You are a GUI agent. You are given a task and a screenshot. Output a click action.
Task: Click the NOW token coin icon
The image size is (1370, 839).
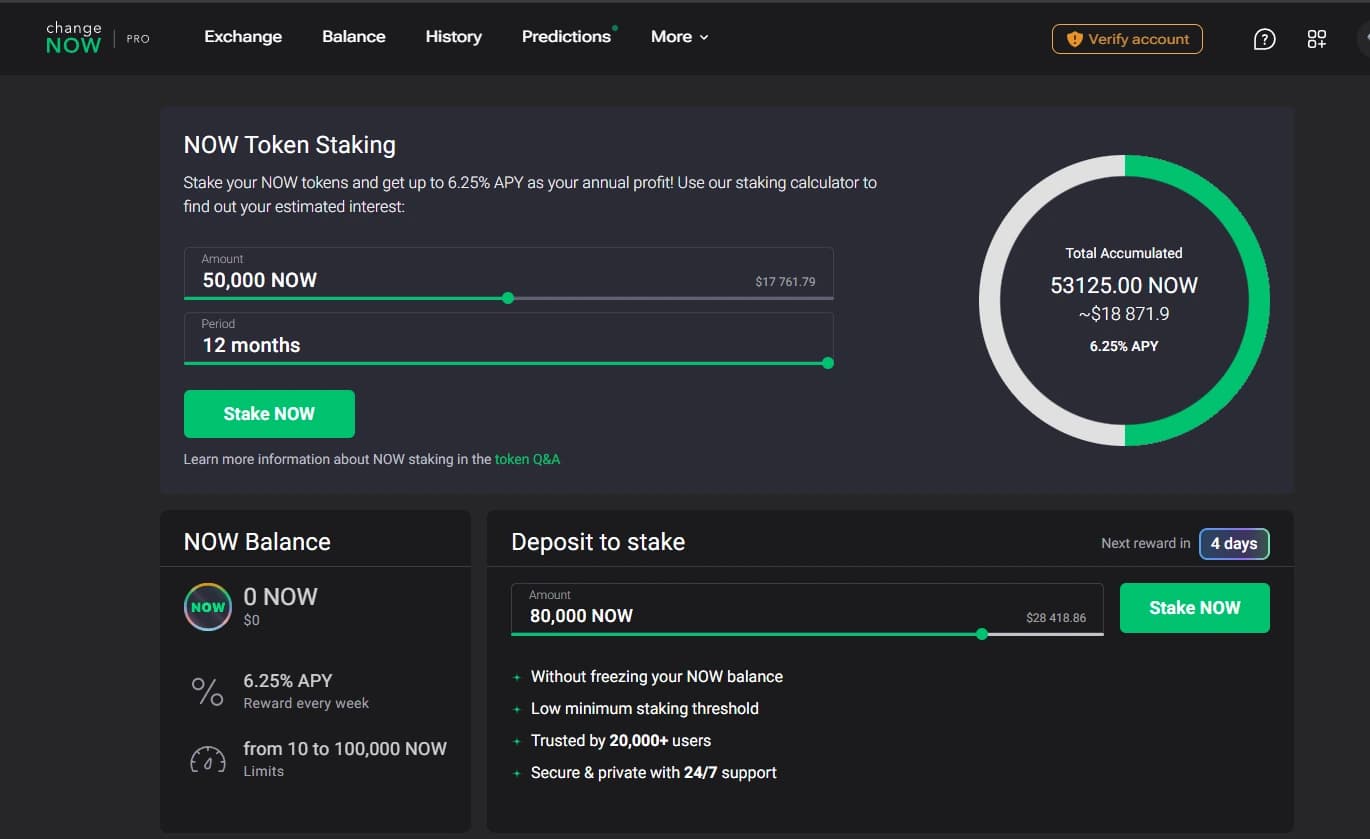pos(208,607)
